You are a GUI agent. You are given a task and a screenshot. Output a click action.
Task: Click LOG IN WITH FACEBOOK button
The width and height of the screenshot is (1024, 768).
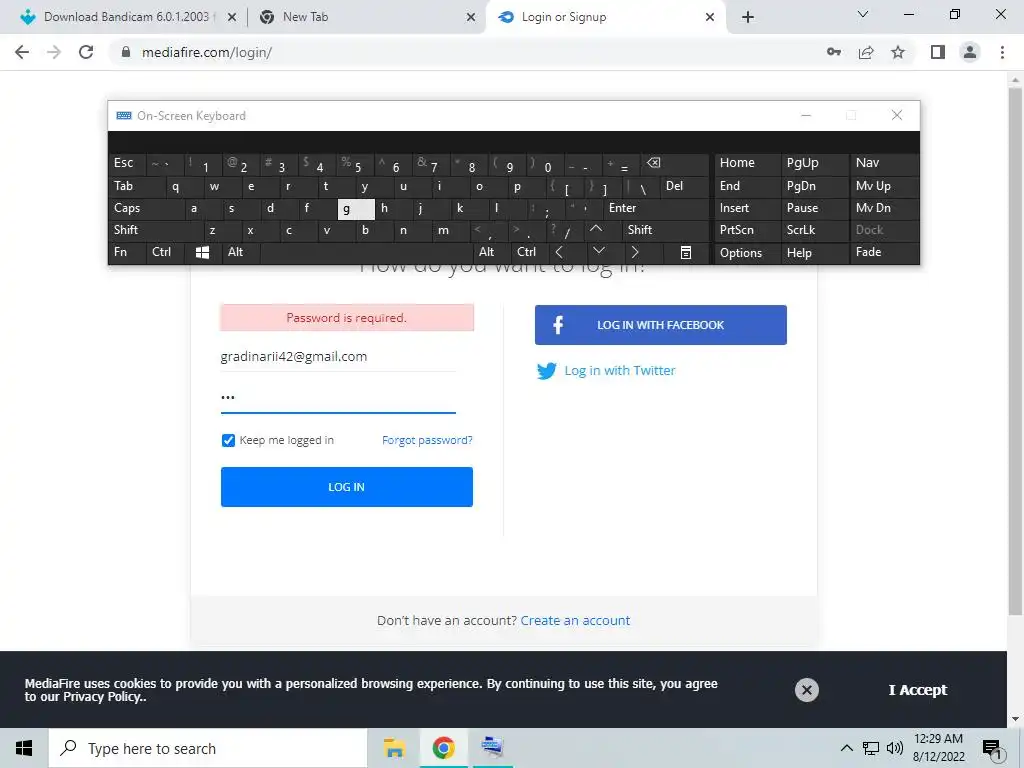coord(661,325)
